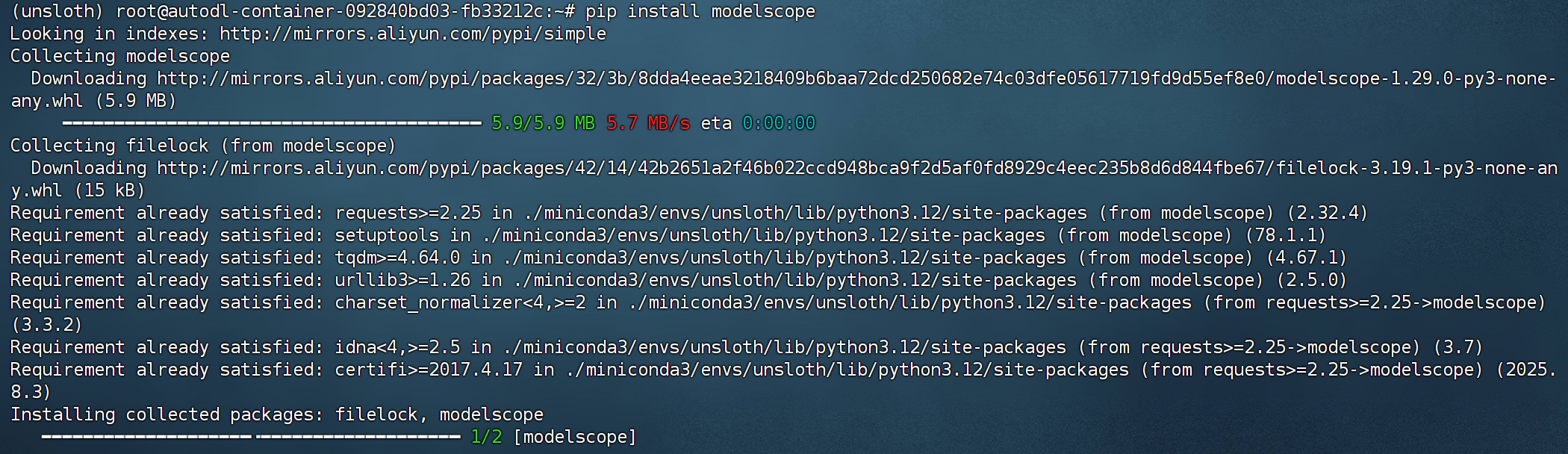Click the wrapped version text "8.3)"
This screenshot has width=1568, height=454.
coord(31,393)
